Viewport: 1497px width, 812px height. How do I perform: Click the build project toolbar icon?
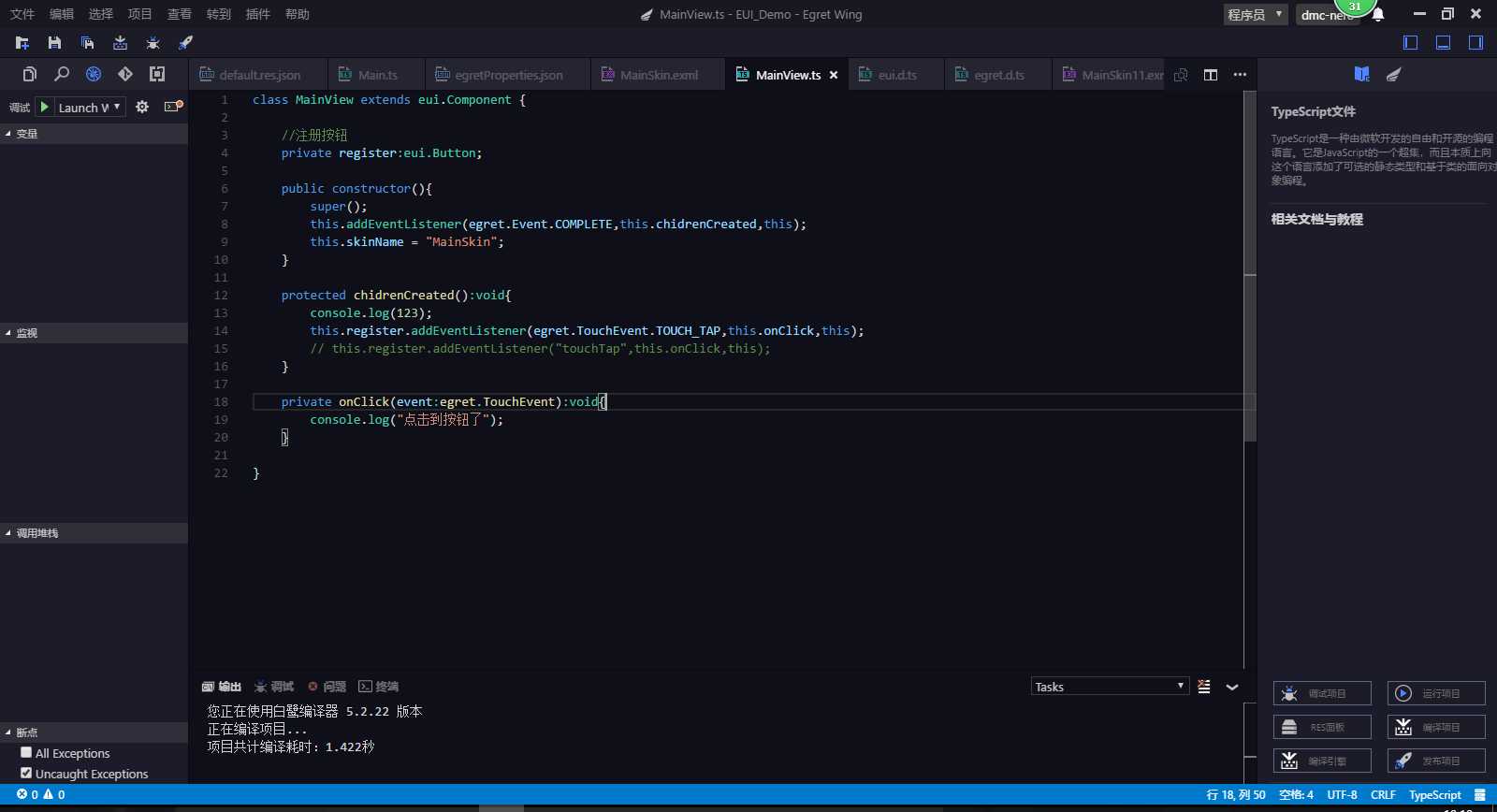click(x=120, y=43)
